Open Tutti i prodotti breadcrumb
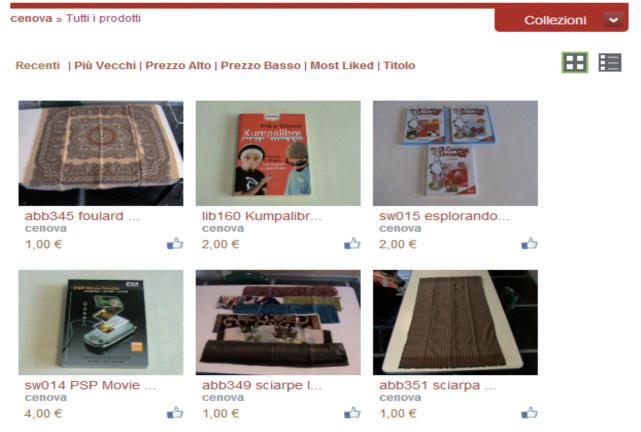641x432 pixels. [103, 18]
